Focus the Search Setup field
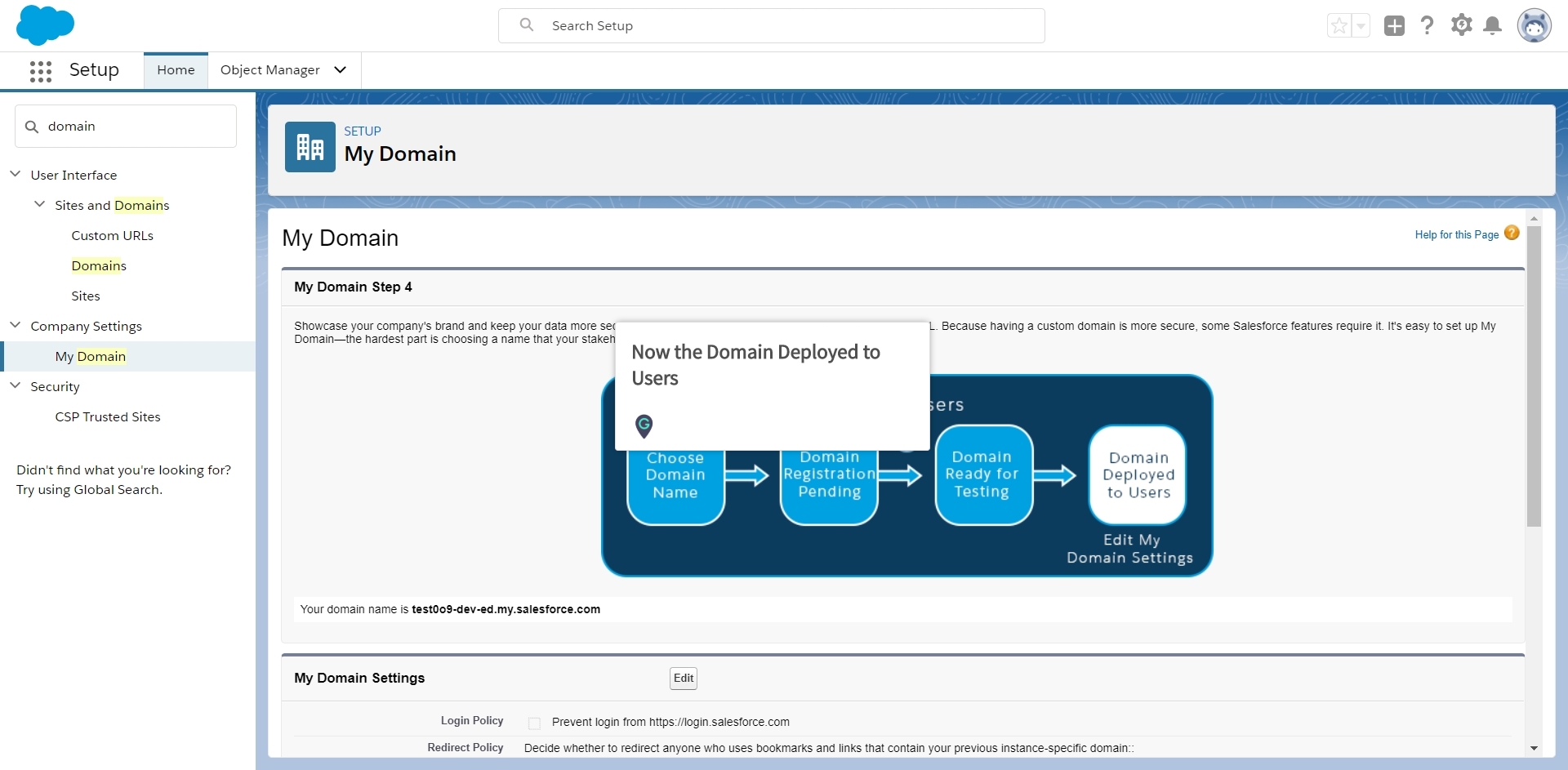 click(x=772, y=26)
